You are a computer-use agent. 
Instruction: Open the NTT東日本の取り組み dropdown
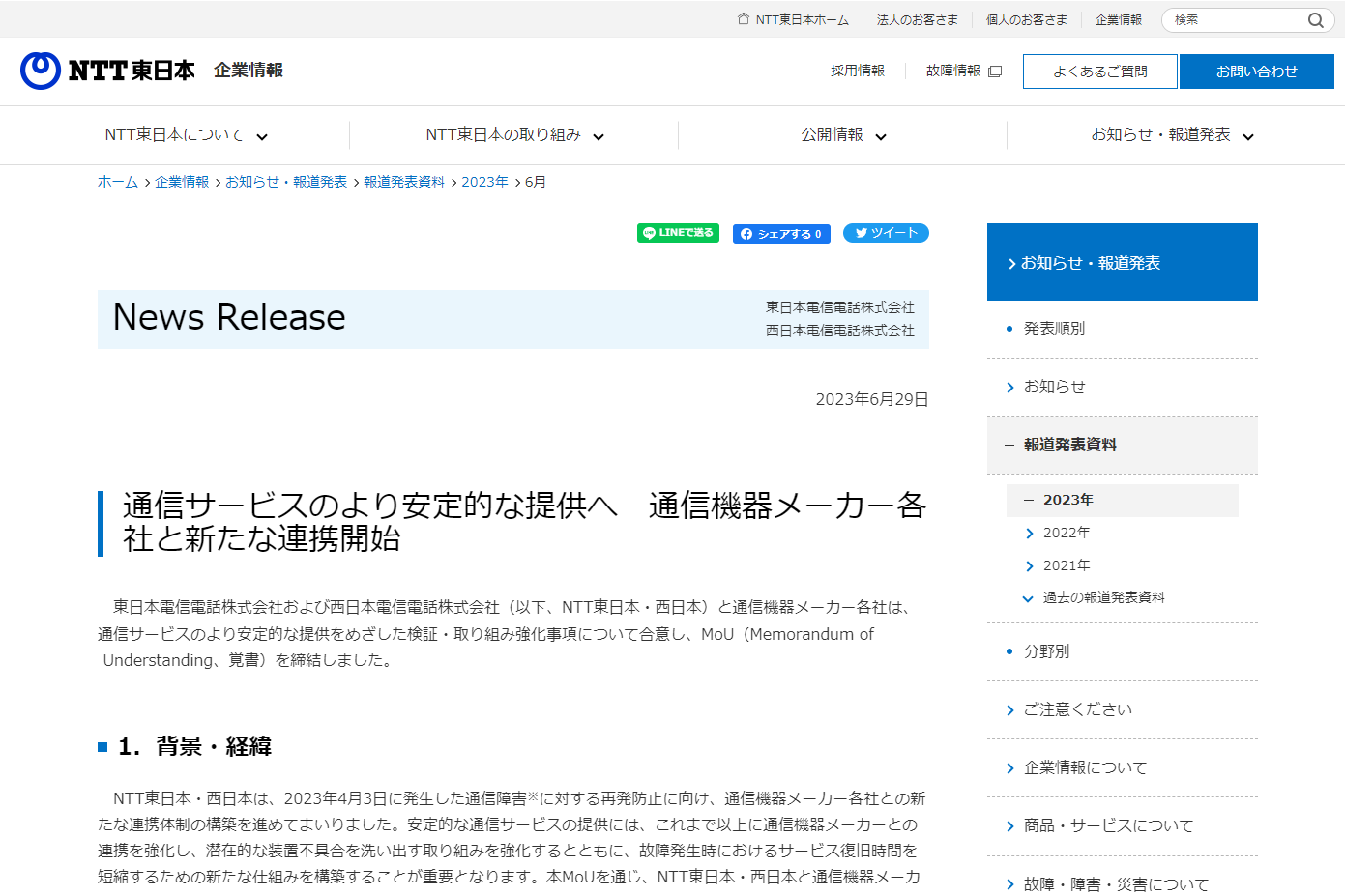(x=599, y=136)
